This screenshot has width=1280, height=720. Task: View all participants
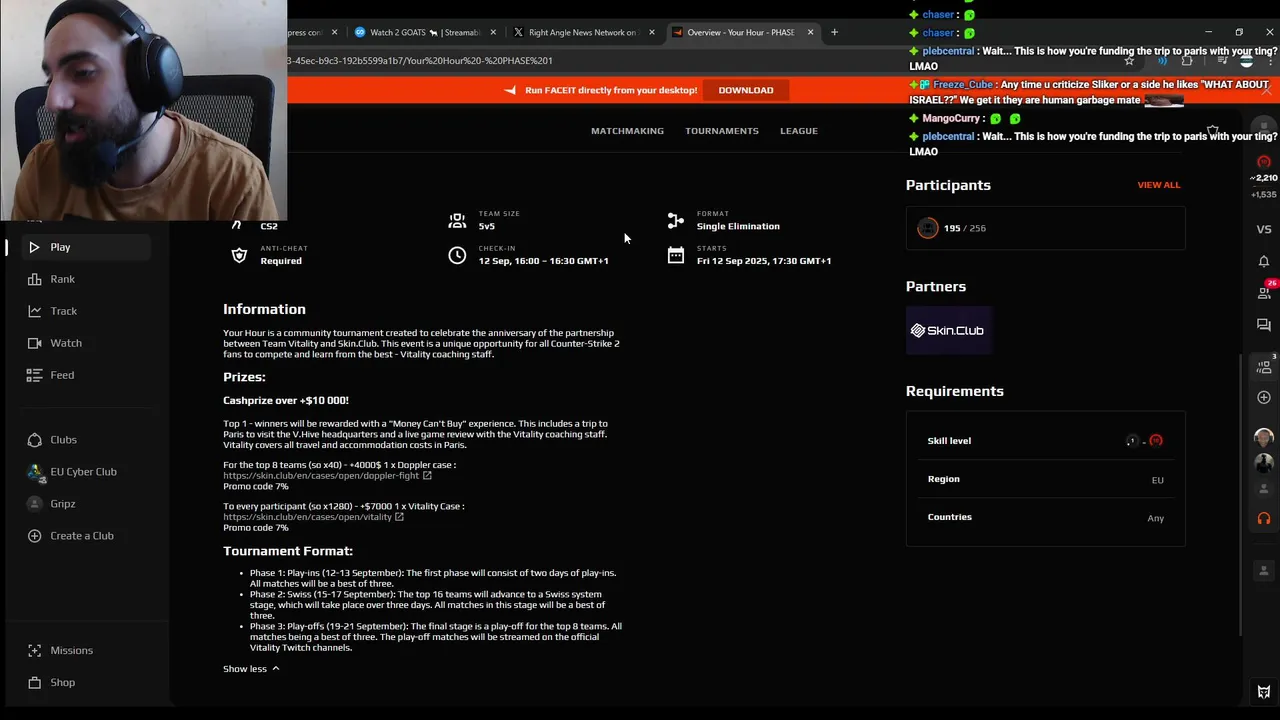pos(1158,185)
